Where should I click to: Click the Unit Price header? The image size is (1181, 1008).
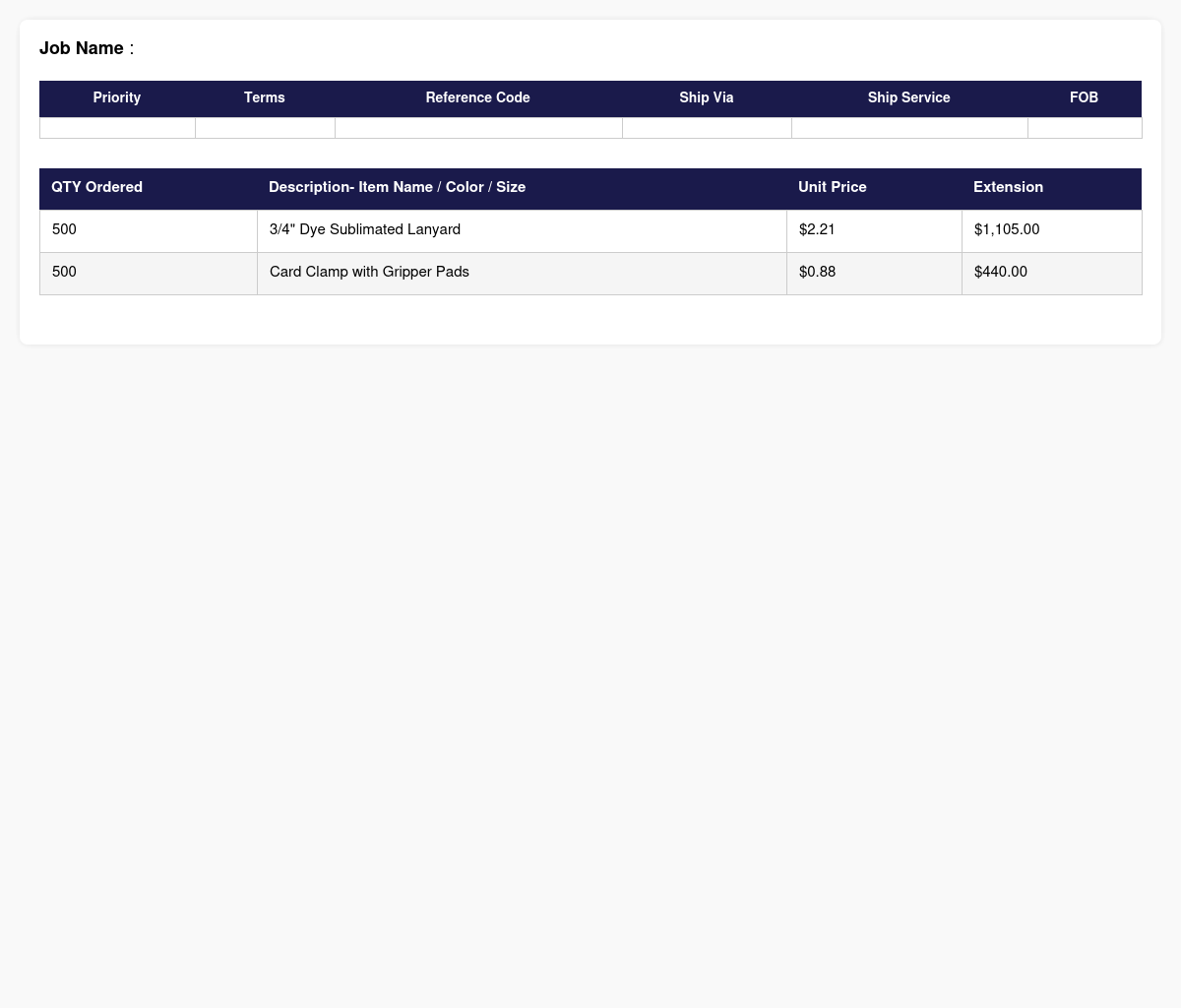(x=874, y=188)
